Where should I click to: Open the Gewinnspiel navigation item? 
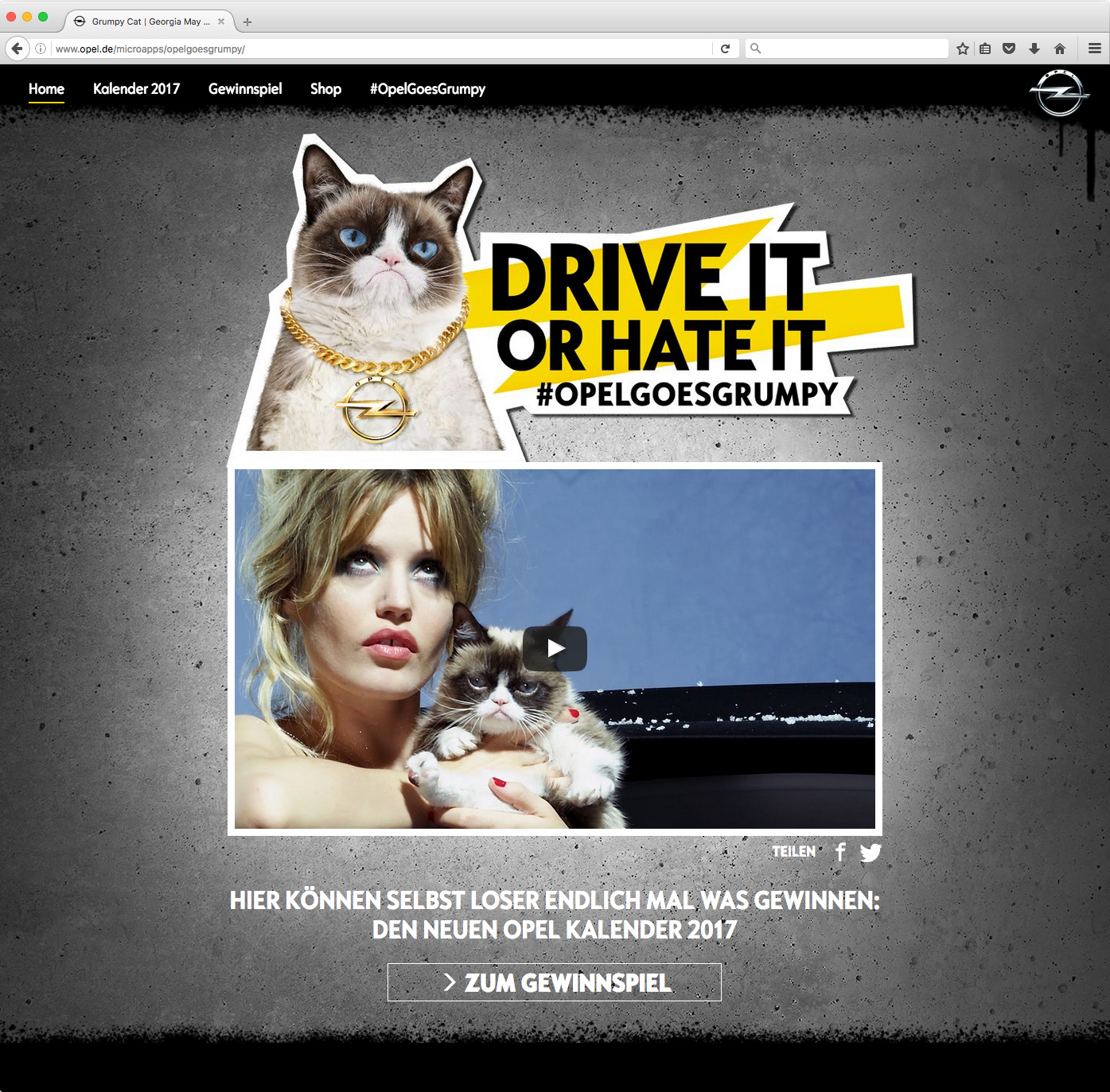245,89
